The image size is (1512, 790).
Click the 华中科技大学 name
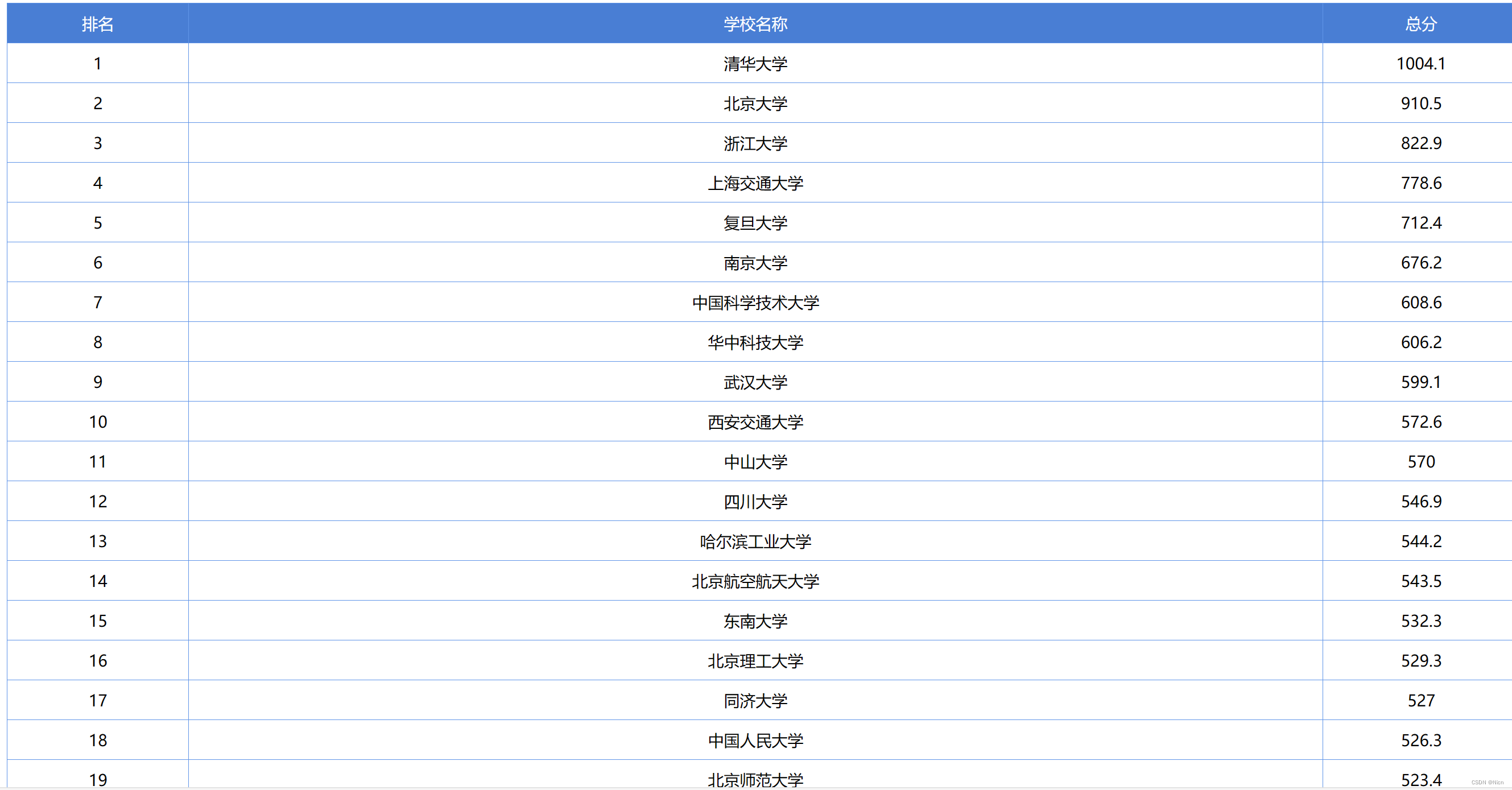pos(755,342)
